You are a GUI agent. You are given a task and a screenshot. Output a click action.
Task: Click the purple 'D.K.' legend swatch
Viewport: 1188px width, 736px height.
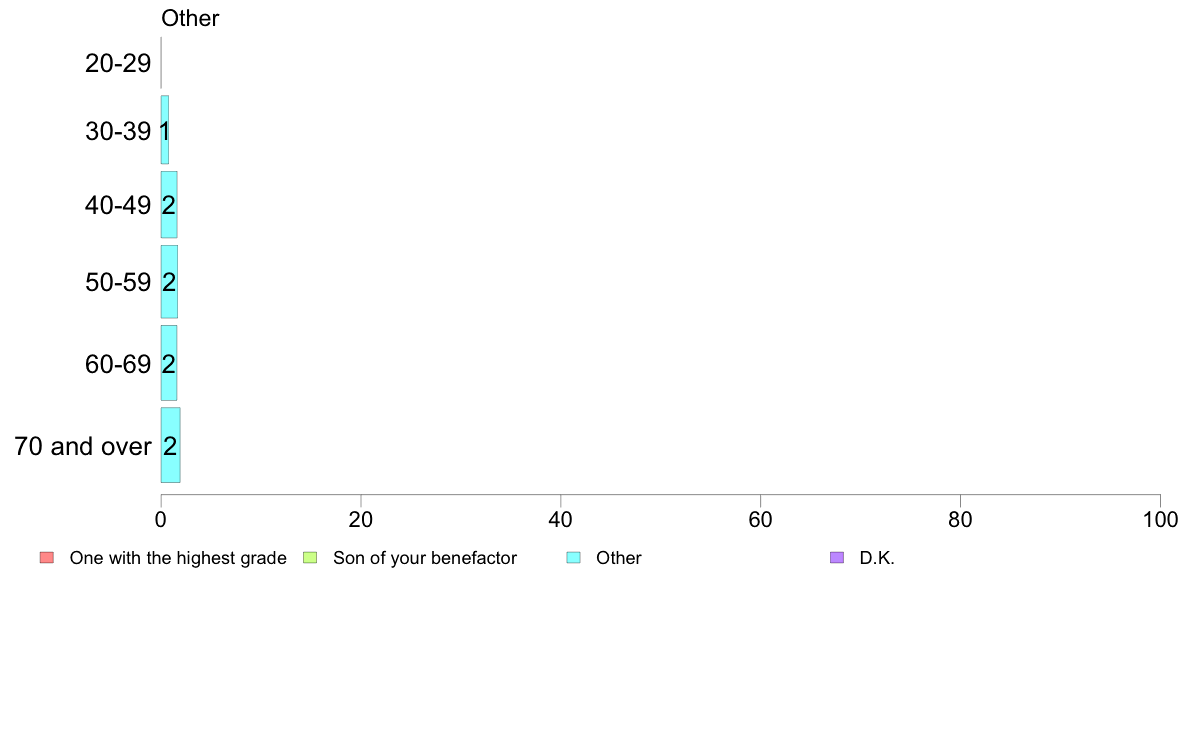point(837,558)
